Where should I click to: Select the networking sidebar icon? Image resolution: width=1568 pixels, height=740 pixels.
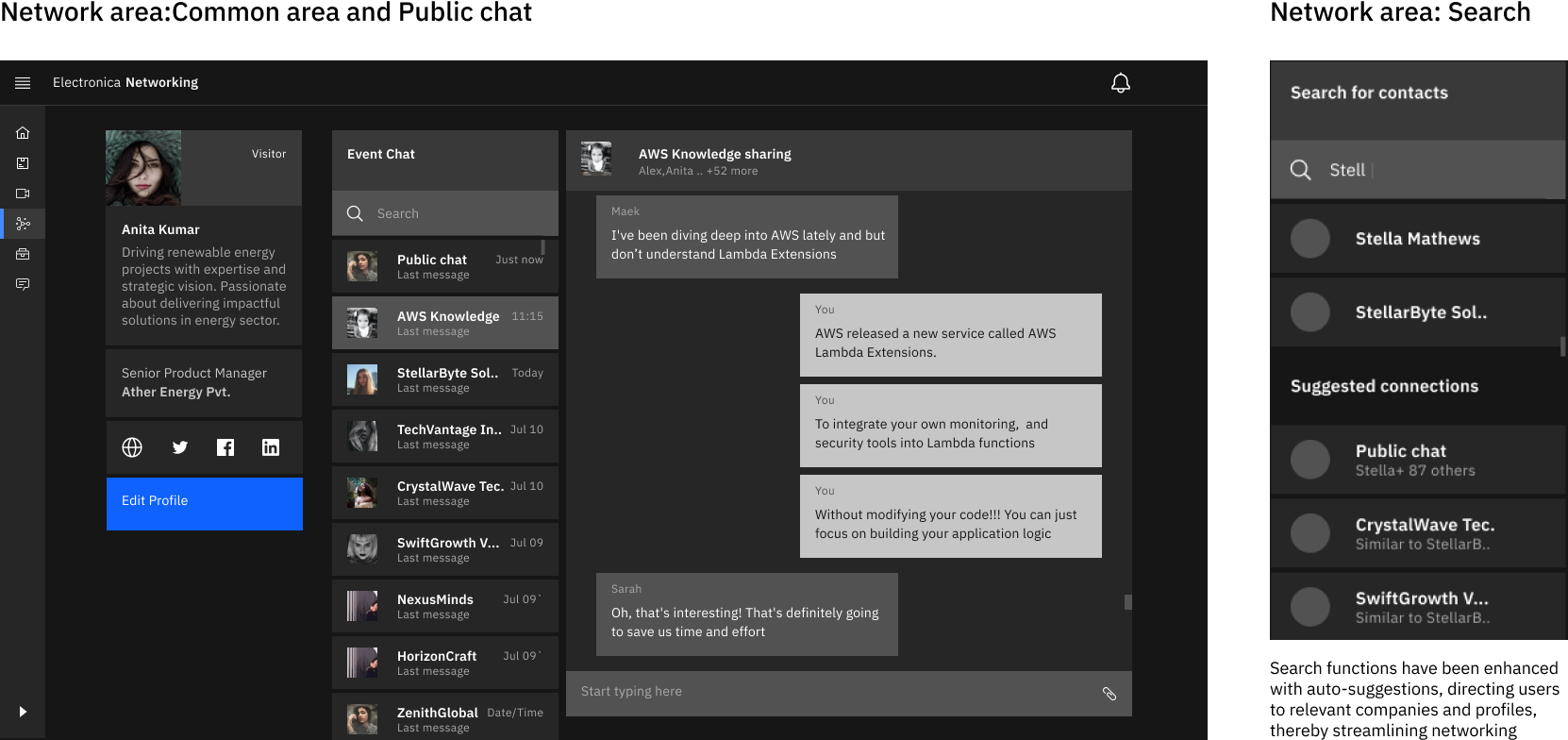(x=23, y=224)
